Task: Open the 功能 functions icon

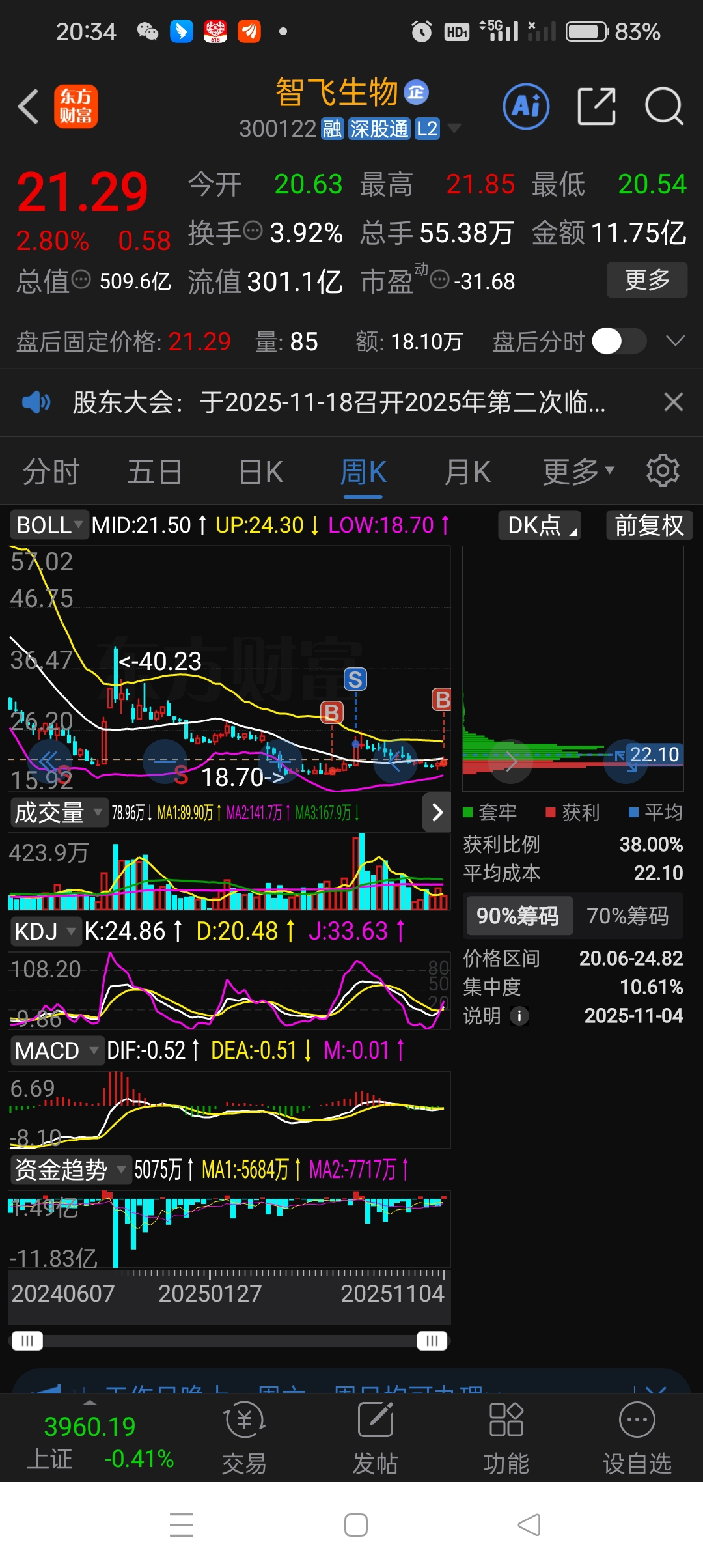Action: pos(506,1438)
